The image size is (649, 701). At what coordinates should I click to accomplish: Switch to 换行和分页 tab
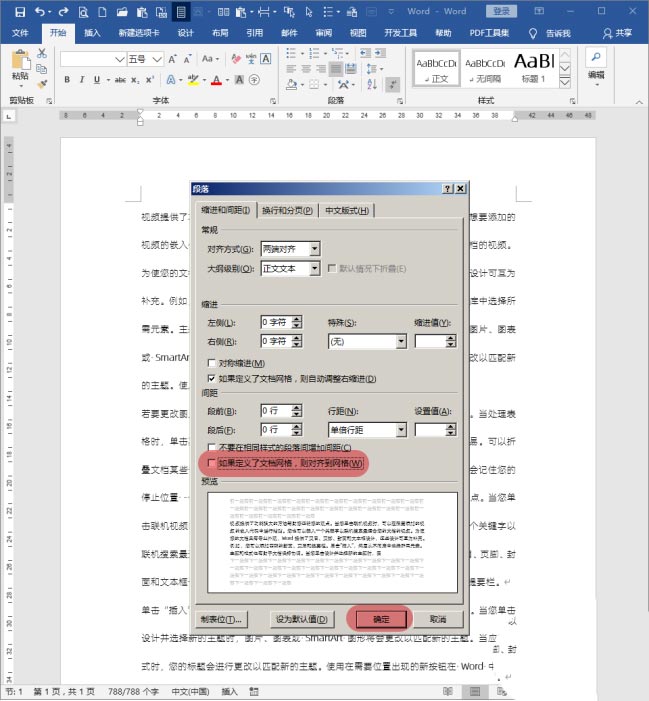(289, 210)
